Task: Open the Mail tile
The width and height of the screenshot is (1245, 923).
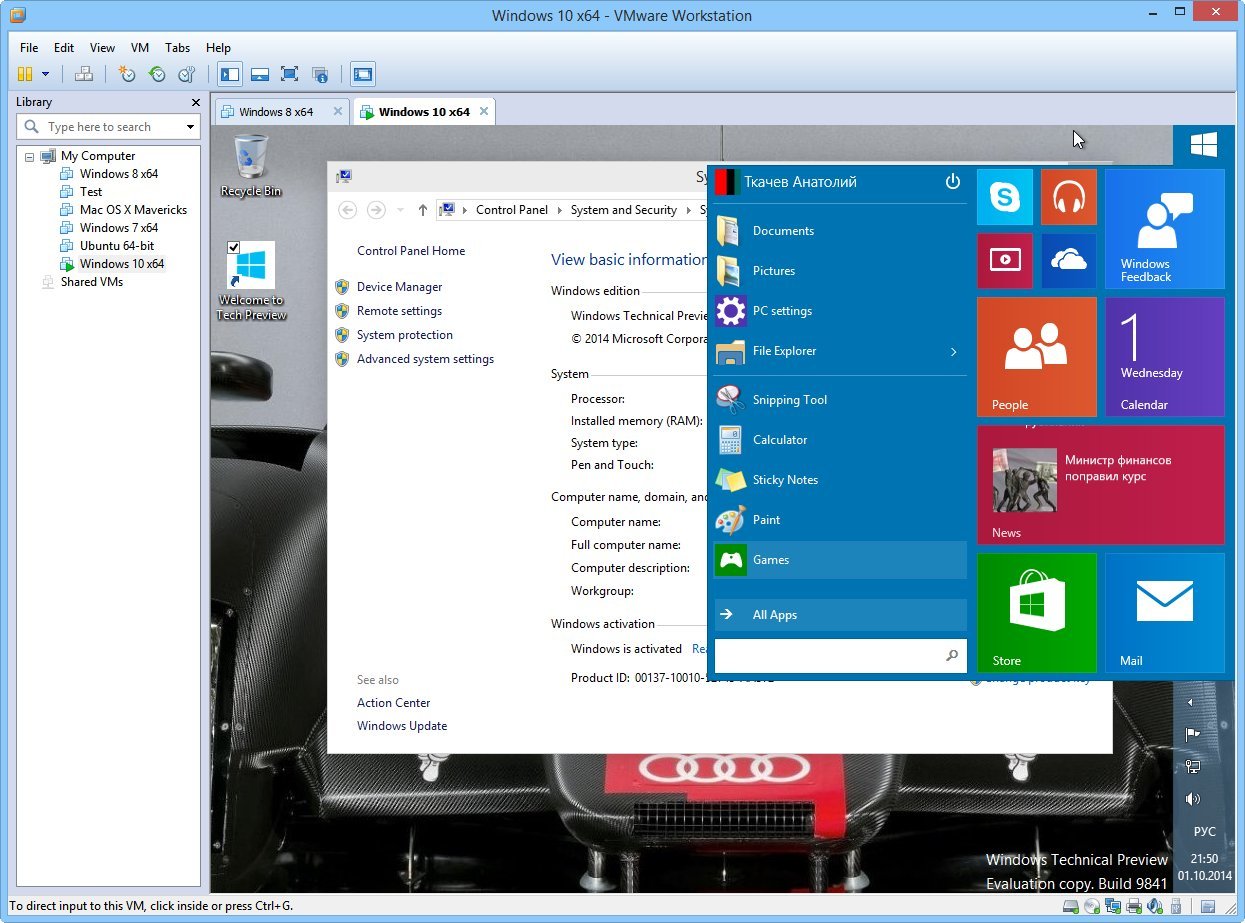Action: (1164, 613)
